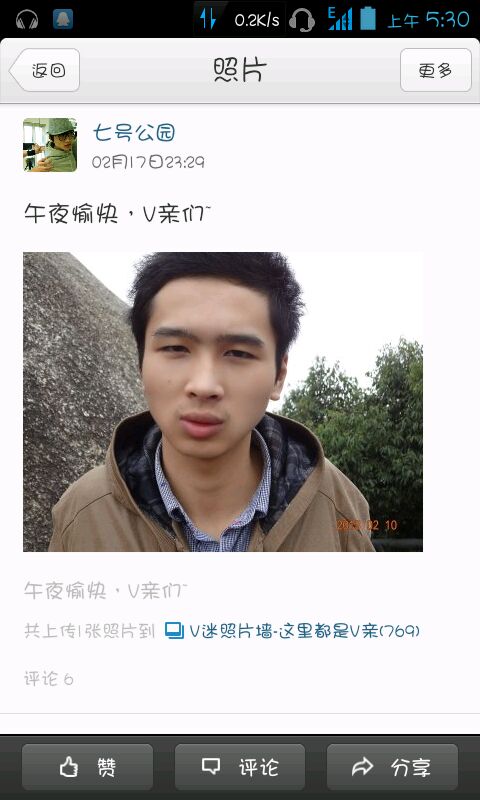
Task: Go back with the 返回 button
Action: click(45, 70)
